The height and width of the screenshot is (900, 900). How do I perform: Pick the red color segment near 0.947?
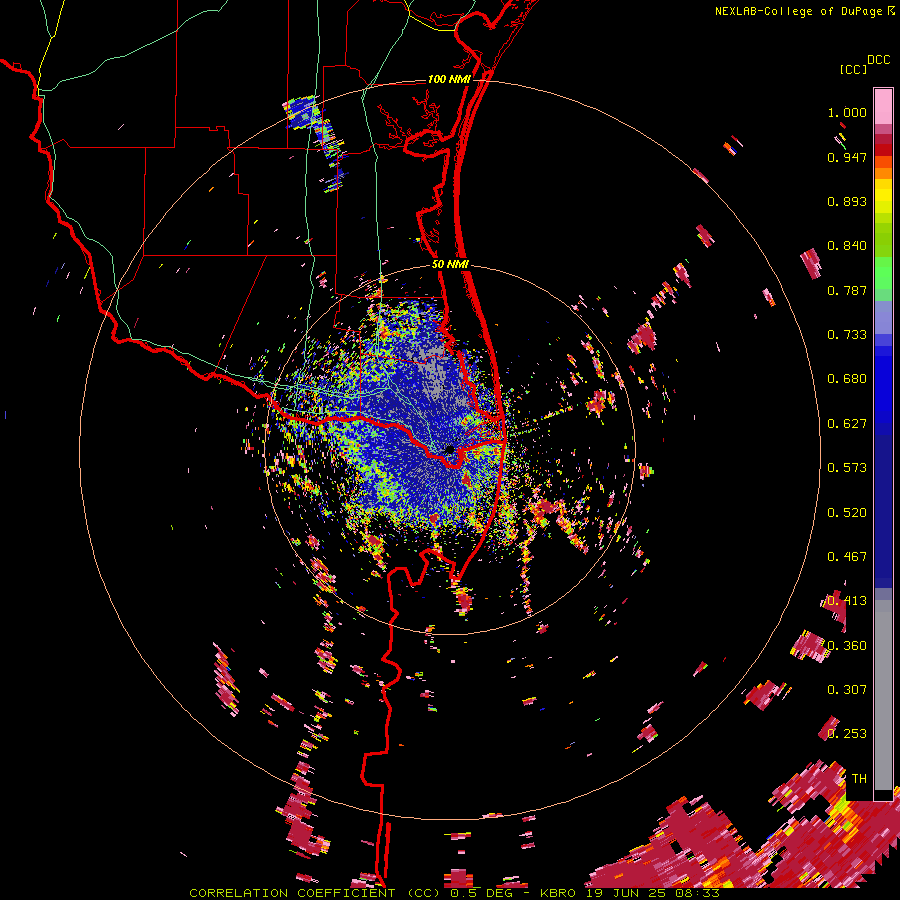point(883,150)
